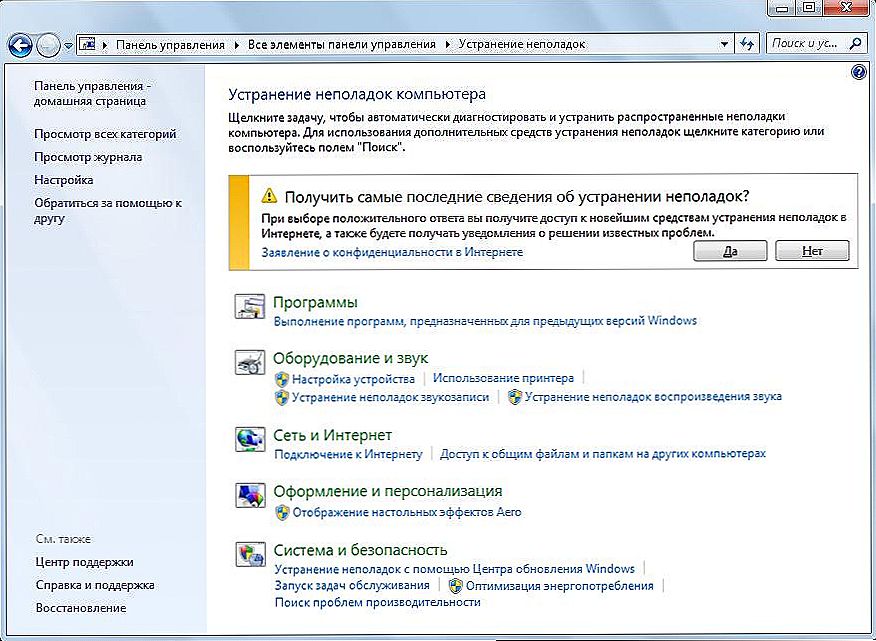
Task: Open 'Устранение неполадок с помощью Центра обновления Windows'
Action: click(455, 569)
